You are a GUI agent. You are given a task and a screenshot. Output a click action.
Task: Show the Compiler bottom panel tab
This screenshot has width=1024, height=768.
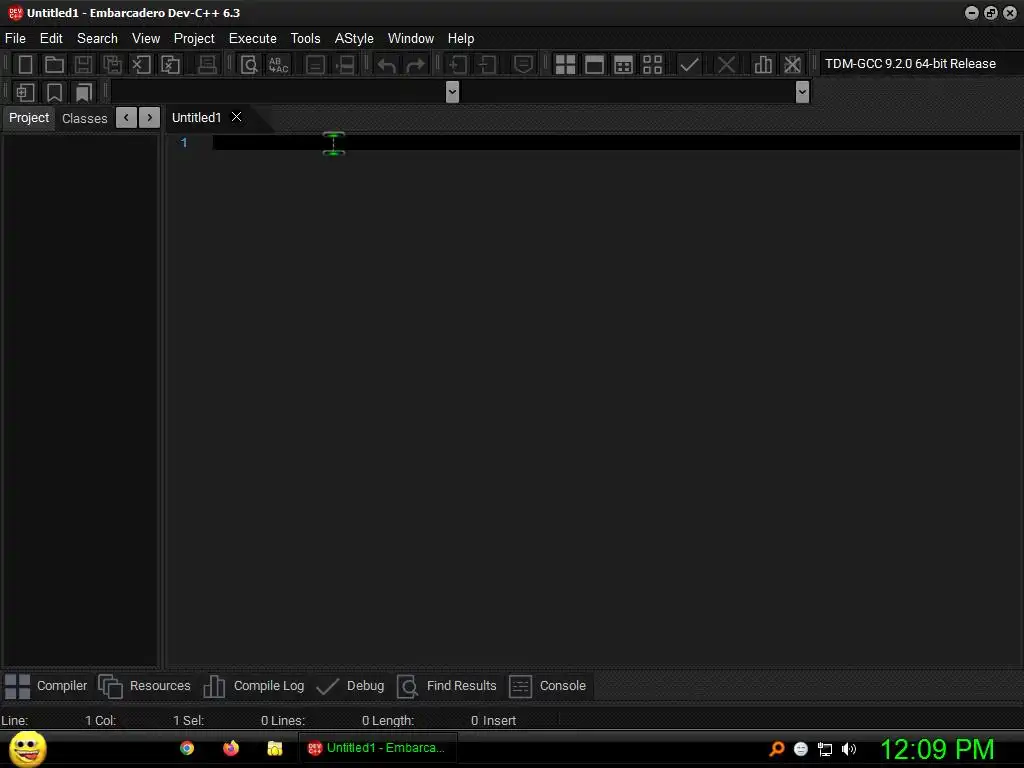[x=46, y=686]
